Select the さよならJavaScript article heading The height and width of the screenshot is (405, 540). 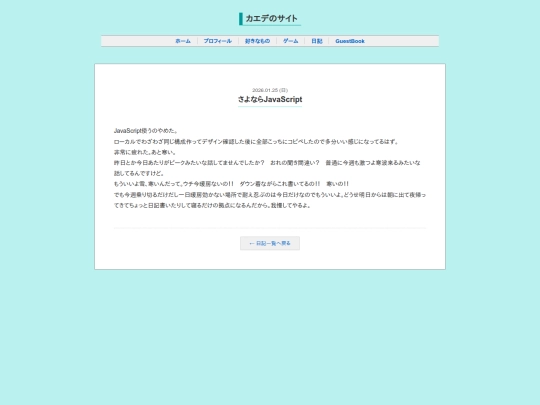270,100
